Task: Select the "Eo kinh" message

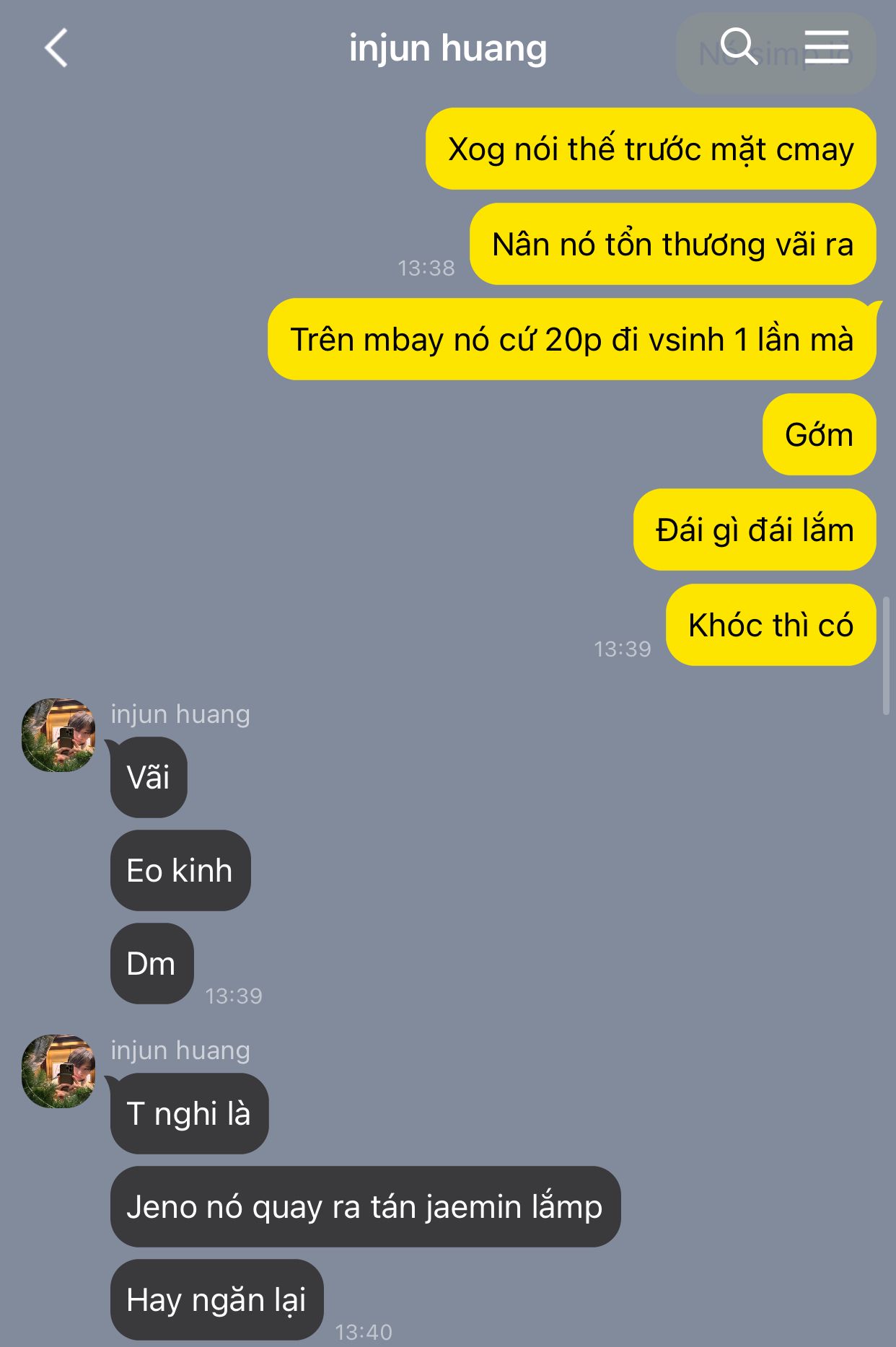Action: [180, 870]
